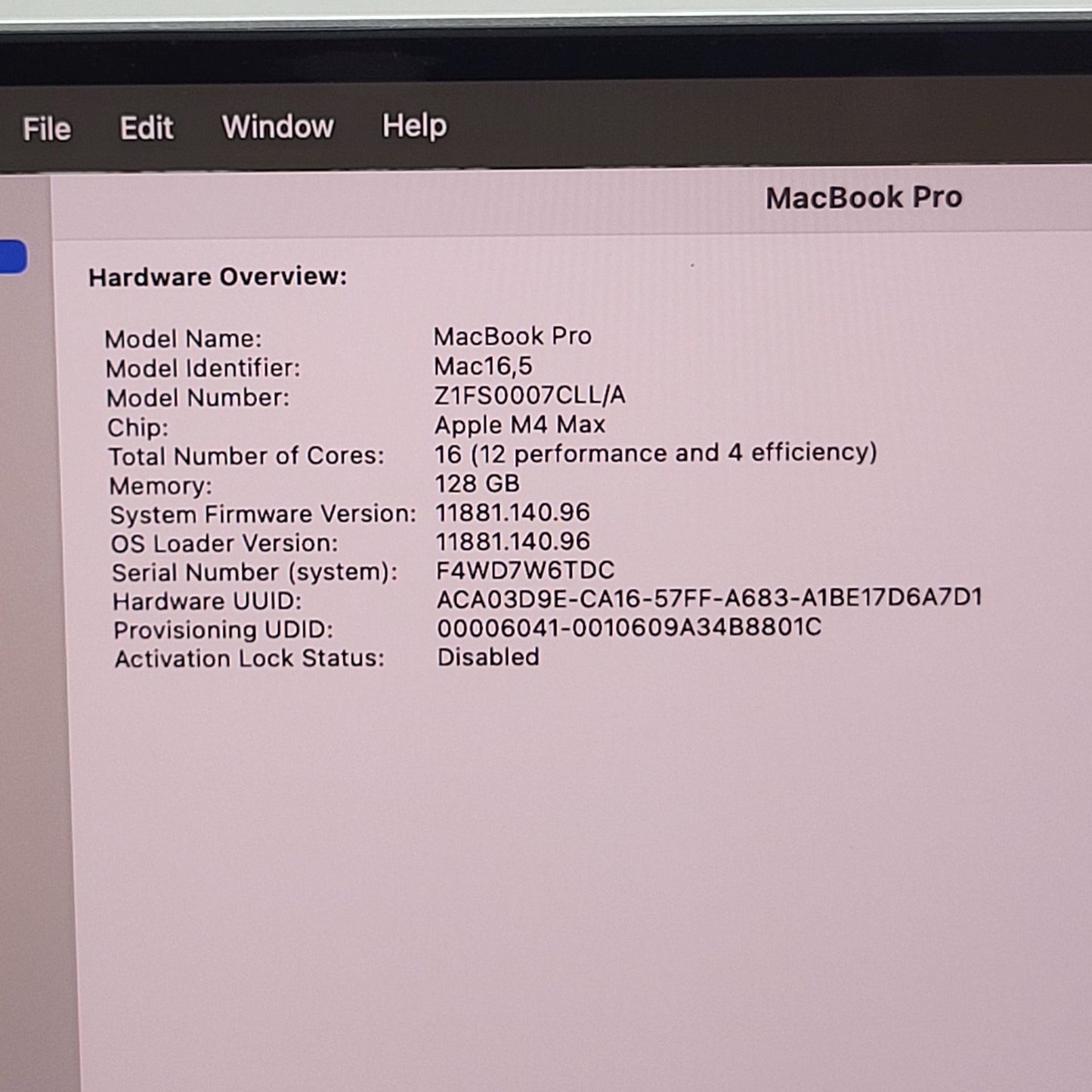
Task: Select the Provisioning UDID label
Action: (x=223, y=630)
